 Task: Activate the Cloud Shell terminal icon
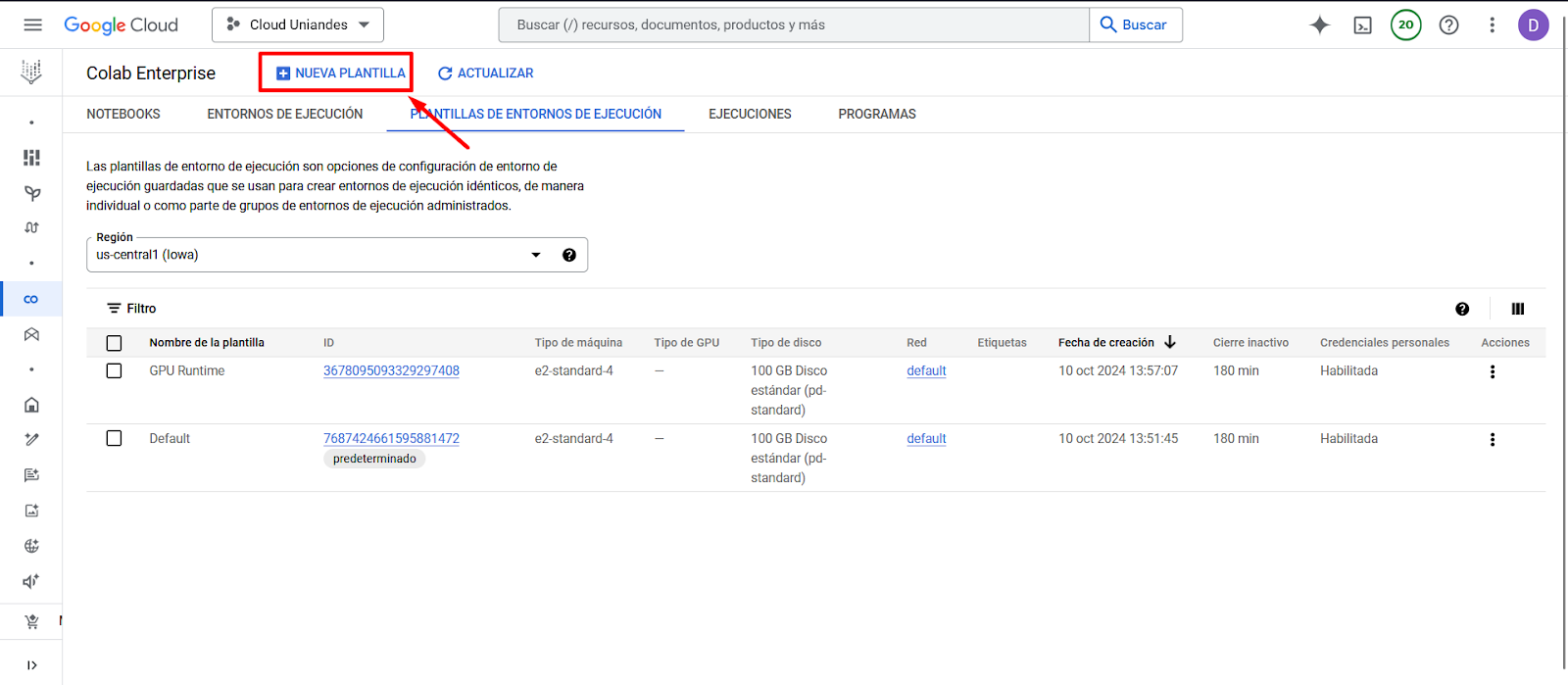pos(1363,25)
